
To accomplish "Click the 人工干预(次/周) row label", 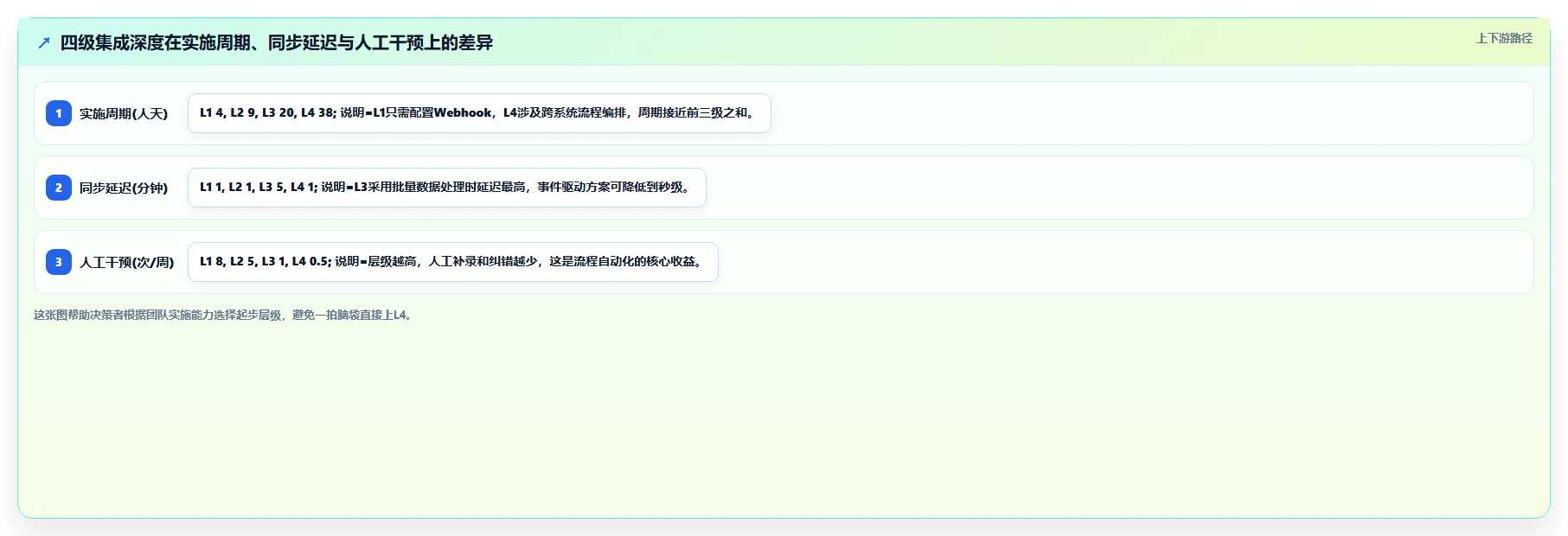I will click(x=127, y=262).
